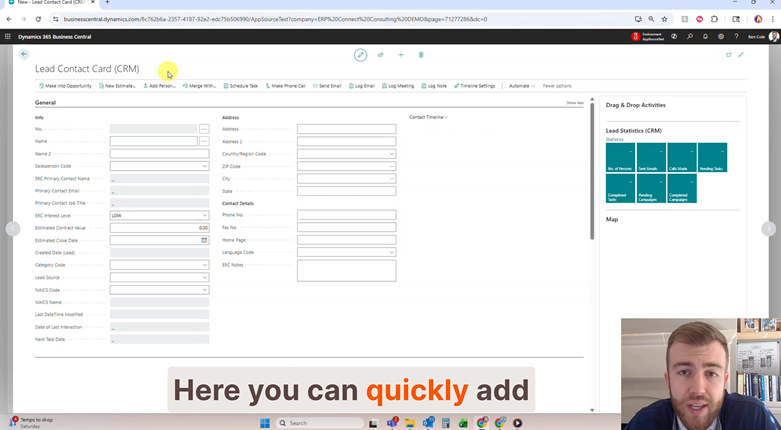The image size is (781, 430).
Task: Click the back arrow on the card page
Action: point(24,54)
